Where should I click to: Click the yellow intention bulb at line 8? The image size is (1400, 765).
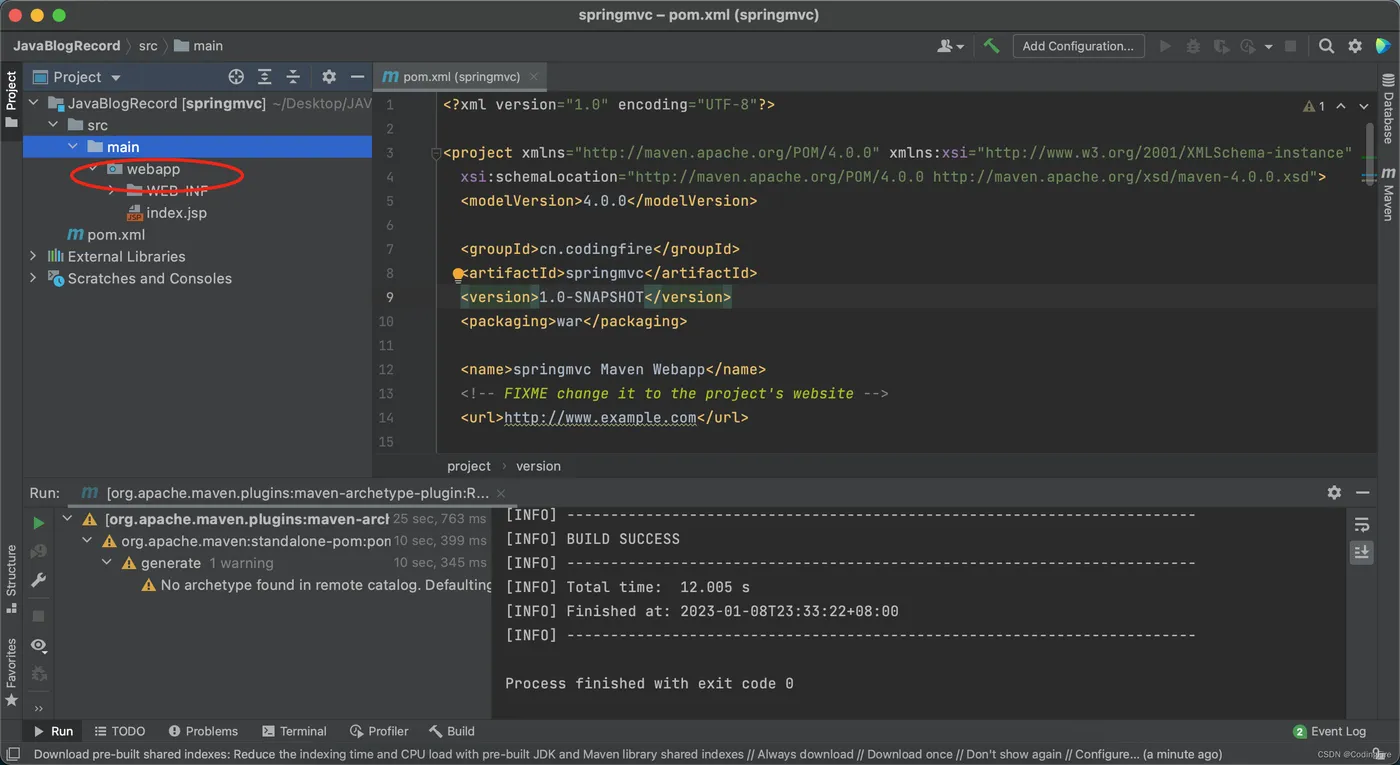[458, 273]
